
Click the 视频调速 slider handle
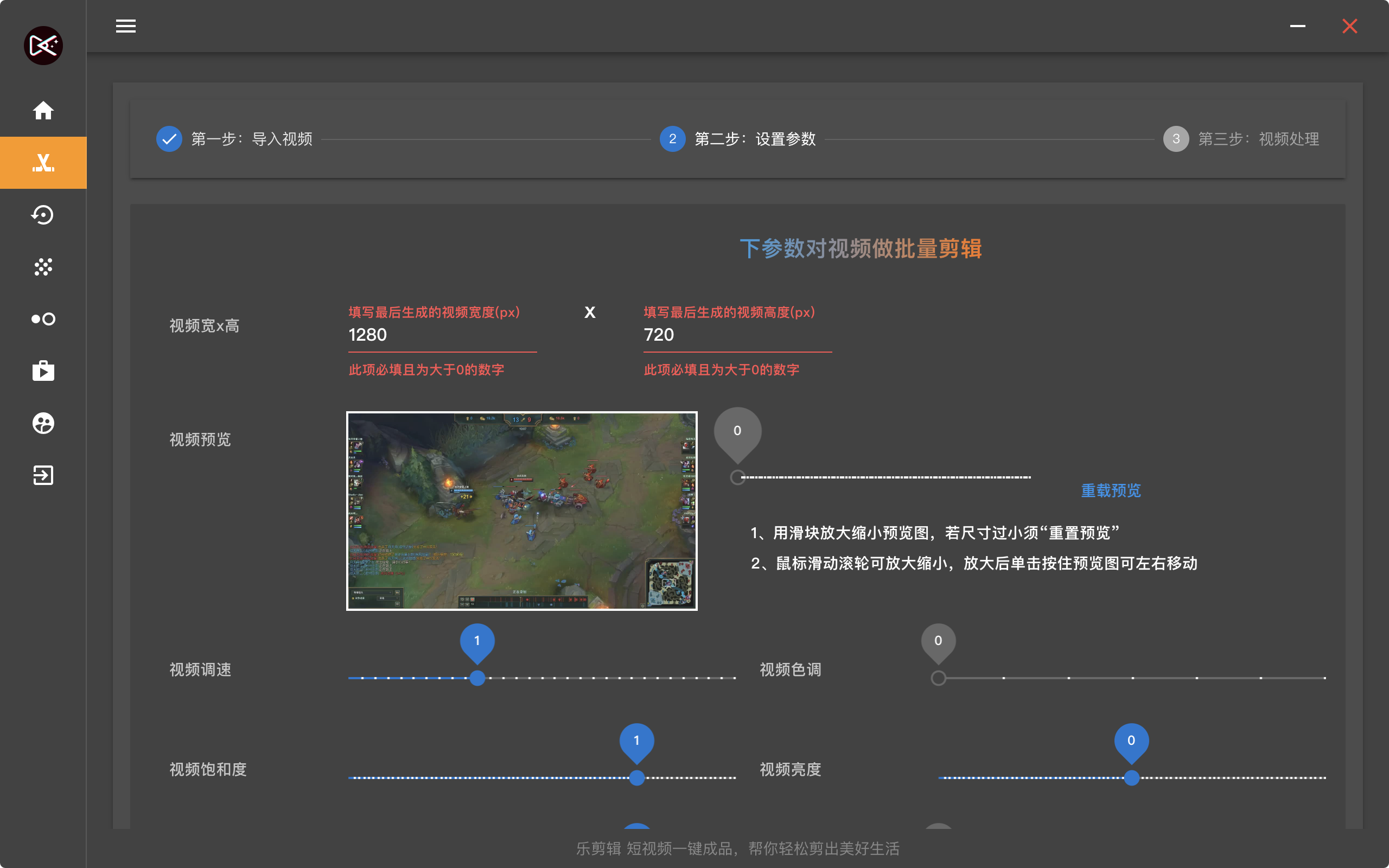477,678
